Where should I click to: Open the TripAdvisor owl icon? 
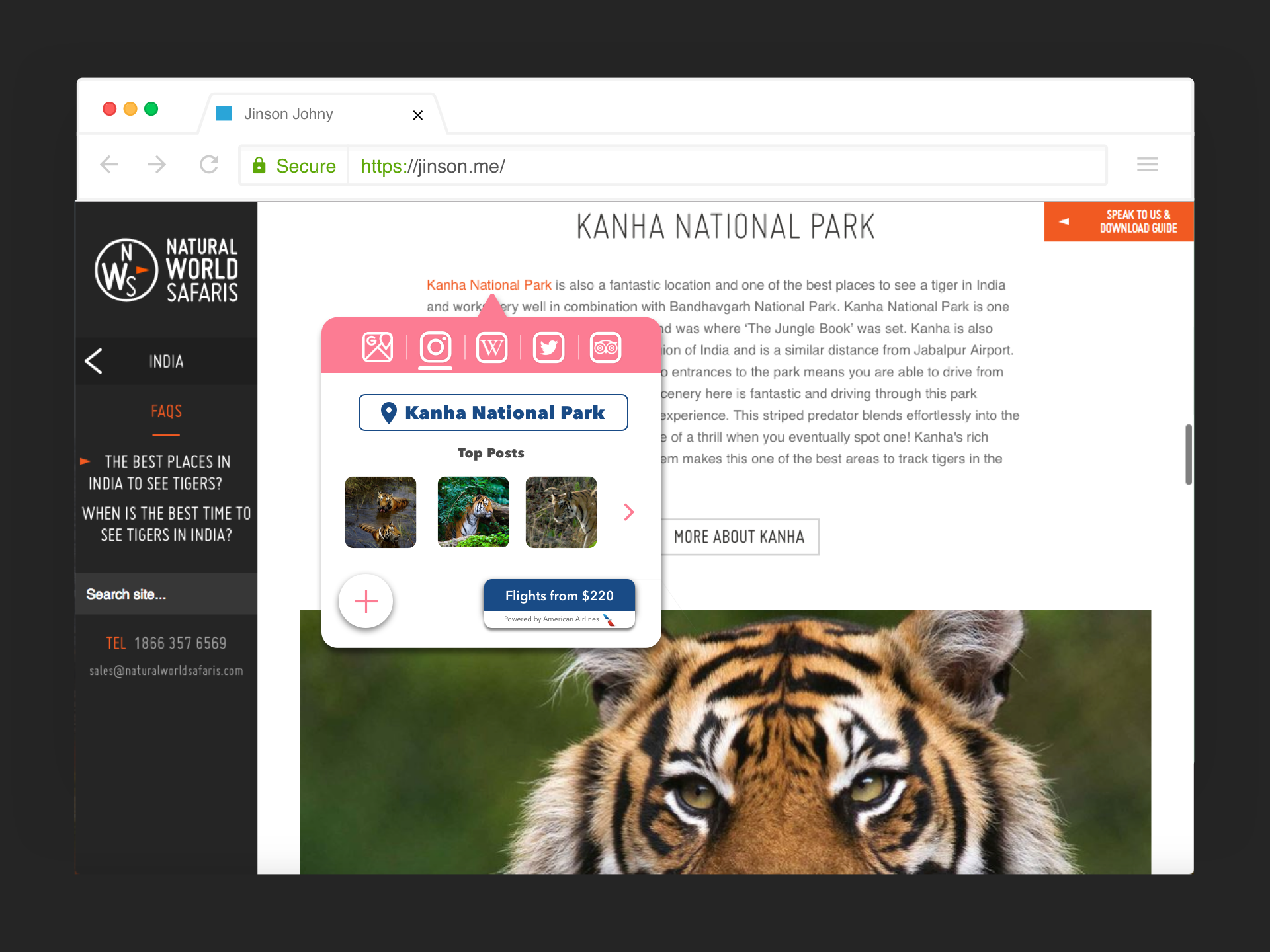click(605, 347)
